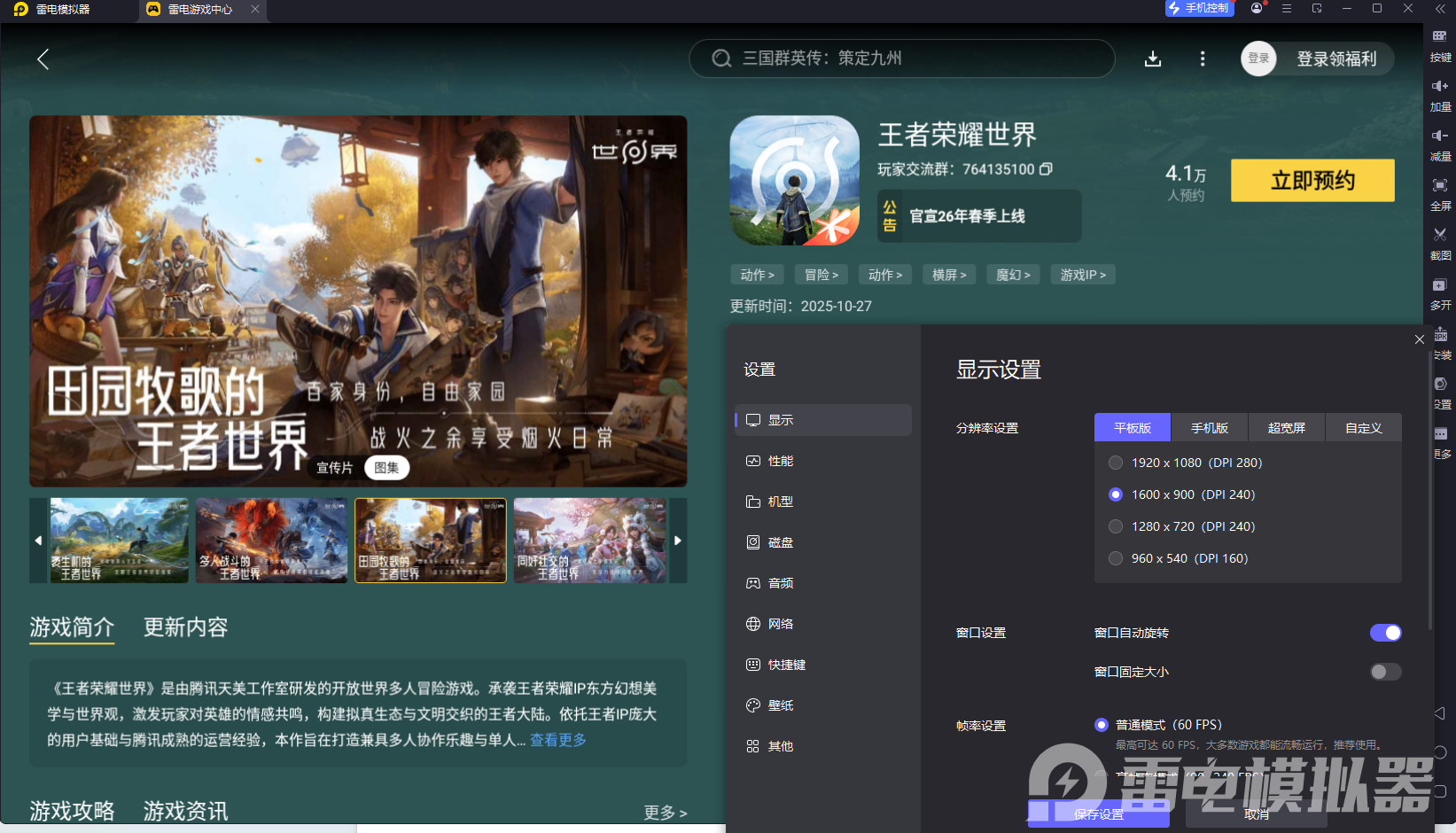Expand the 游戏IP category tag

pos(1082,275)
